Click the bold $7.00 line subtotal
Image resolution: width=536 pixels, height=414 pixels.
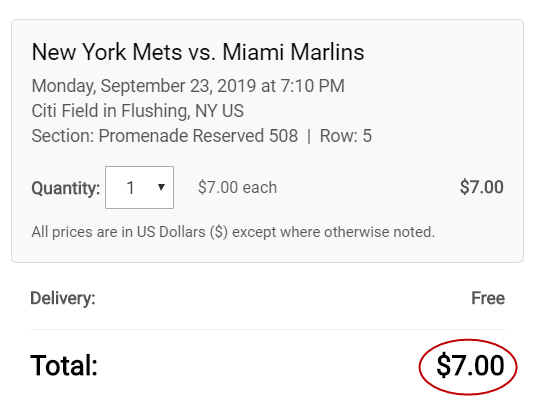pyautogui.click(x=481, y=187)
